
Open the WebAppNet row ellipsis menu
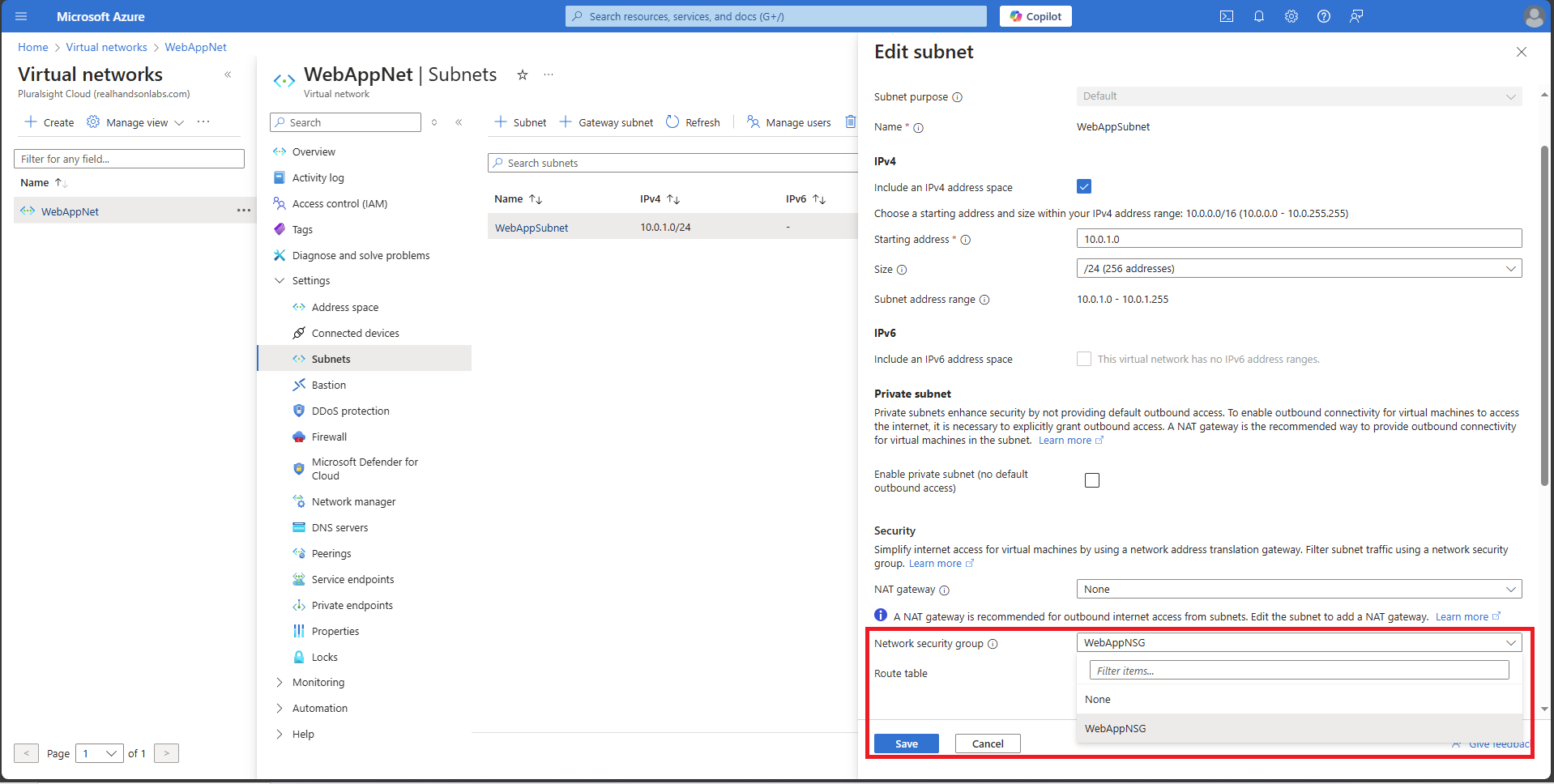point(243,211)
